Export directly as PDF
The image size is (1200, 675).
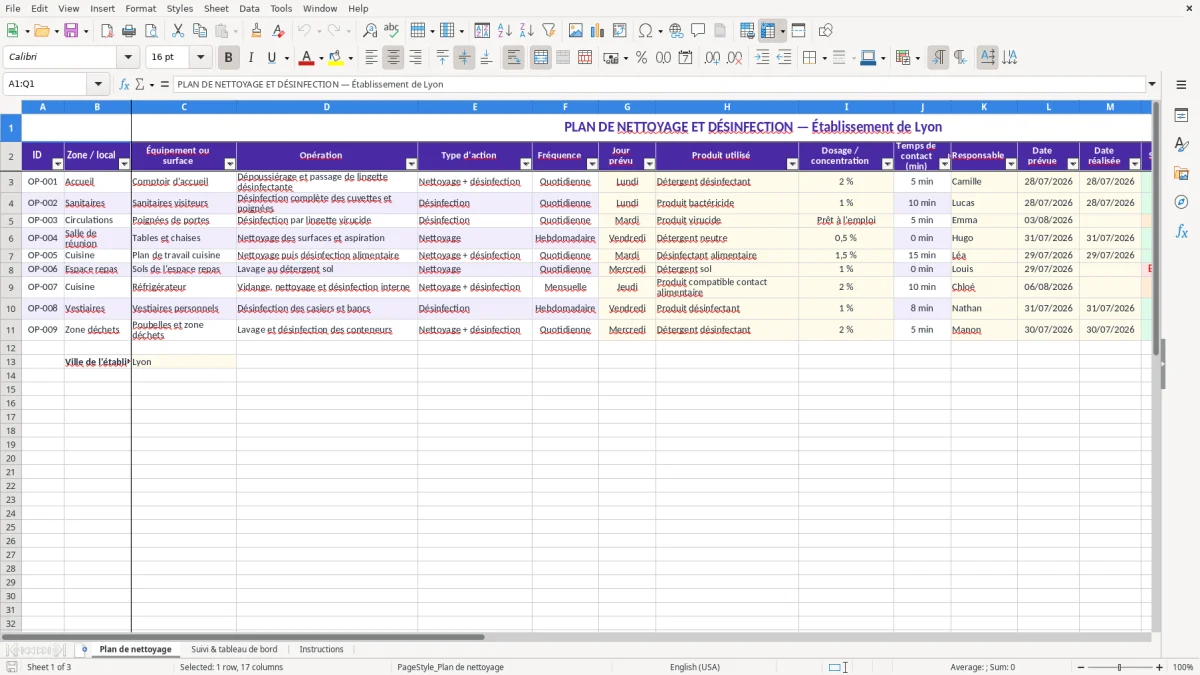[x=107, y=31]
